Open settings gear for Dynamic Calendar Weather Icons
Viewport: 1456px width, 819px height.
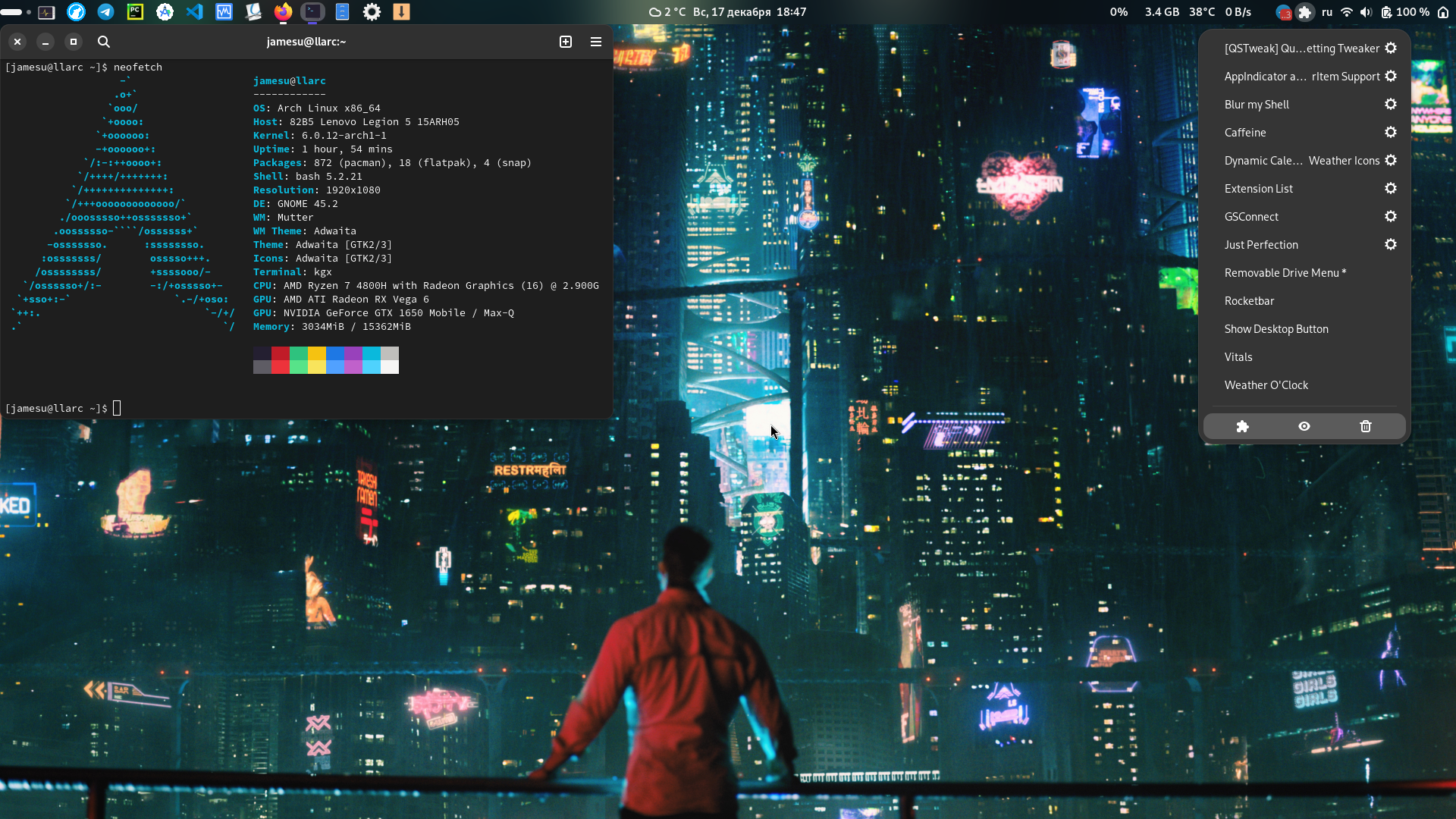pyautogui.click(x=1391, y=160)
